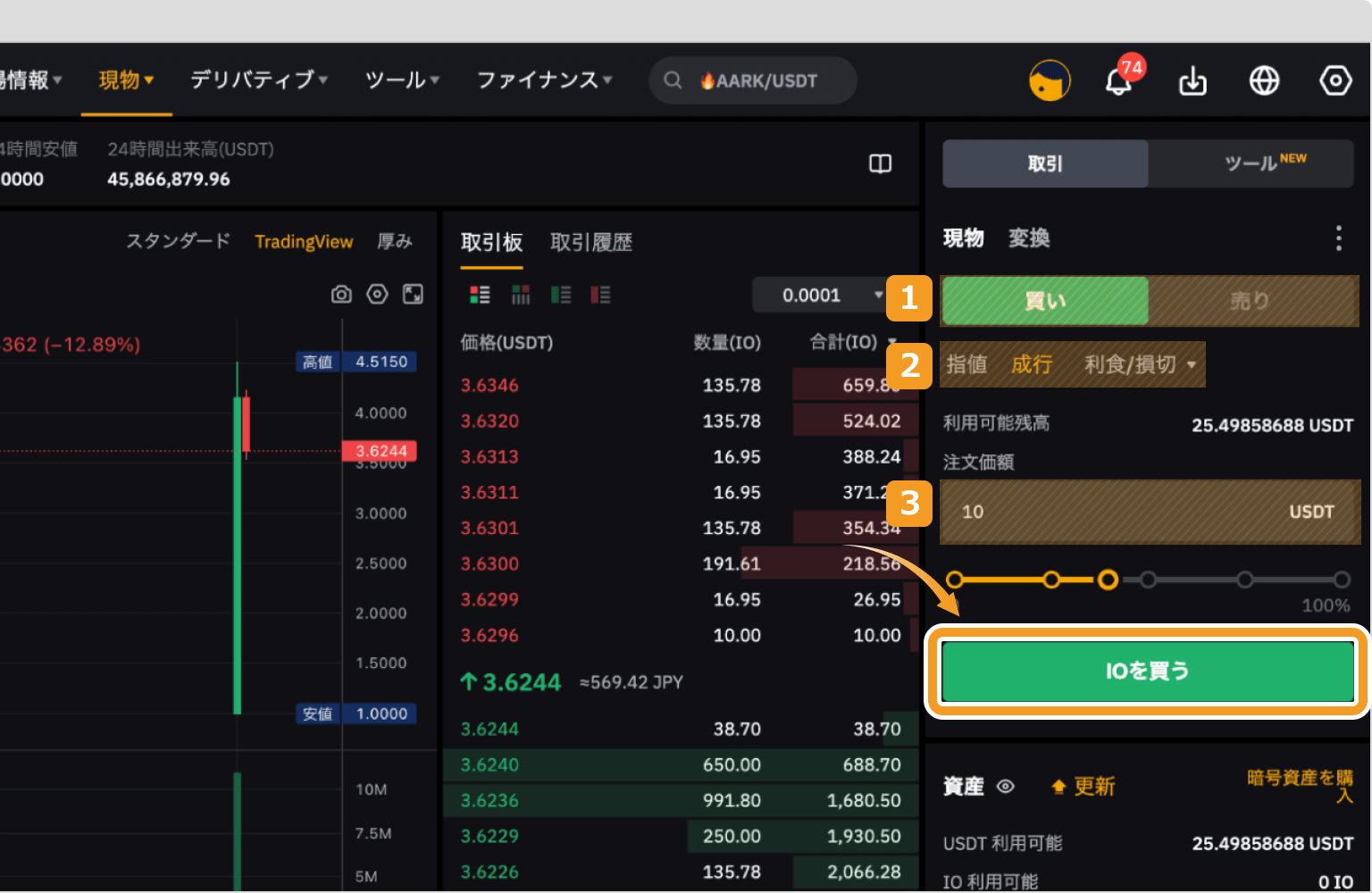Toggle asset balance visibility eye icon

coord(1006,786)
